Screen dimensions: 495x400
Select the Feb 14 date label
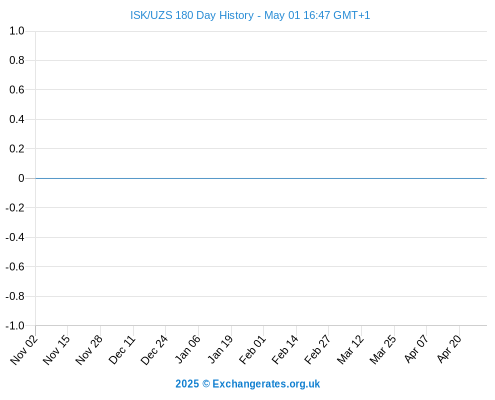[x=285, y=350]
